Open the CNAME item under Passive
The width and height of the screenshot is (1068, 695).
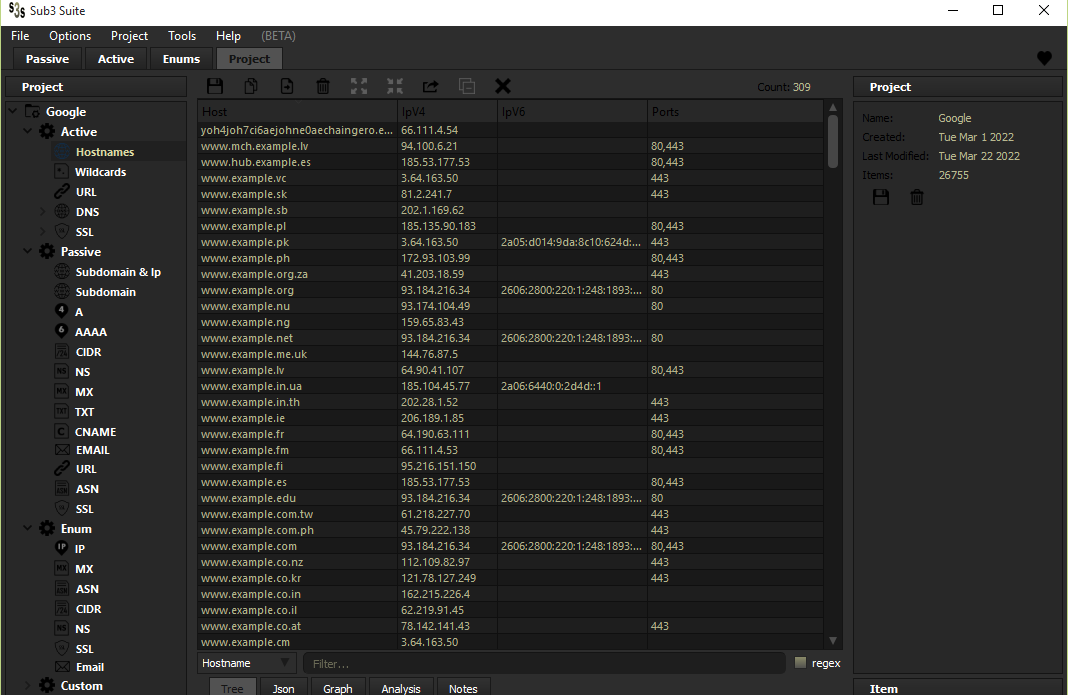pos(95,432)
